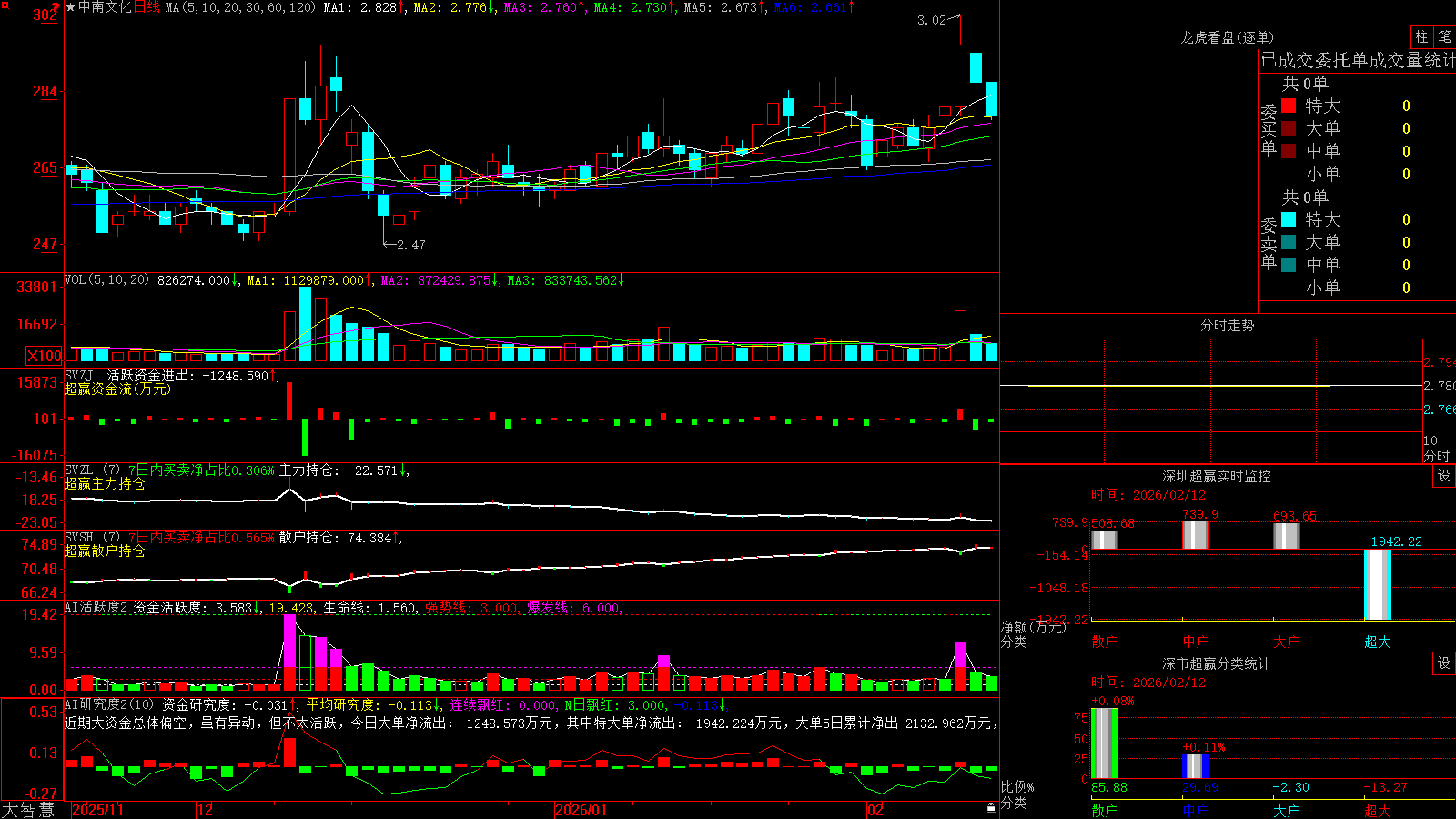Switch to 笔 (tick) display mode
1456x819 pixels.
click(x=1444, y=37)
